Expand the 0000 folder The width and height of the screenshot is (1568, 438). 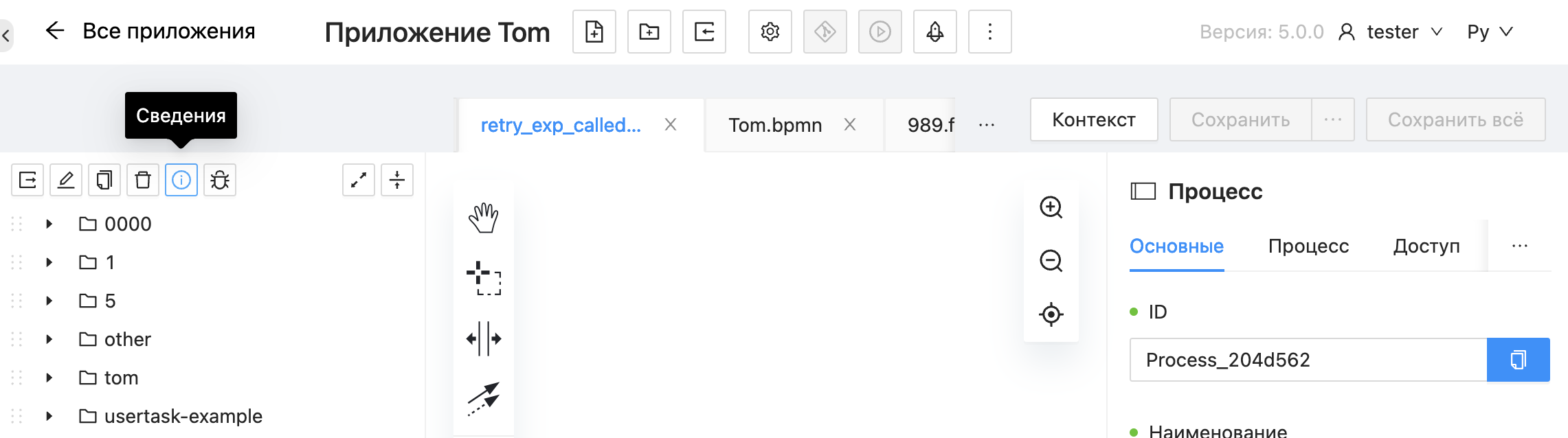tap(49, 224)
